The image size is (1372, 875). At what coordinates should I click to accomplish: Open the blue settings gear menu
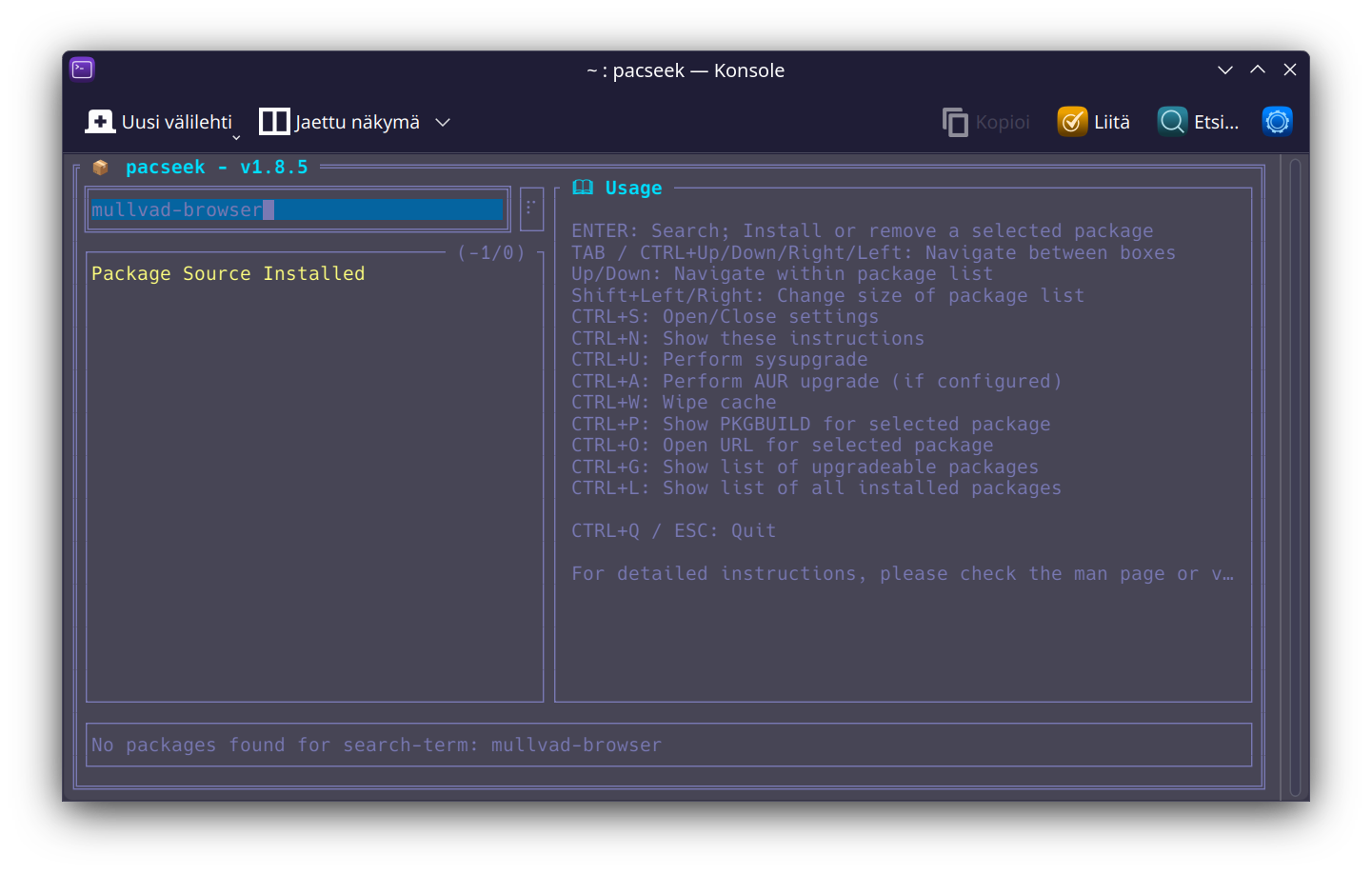1277,122
